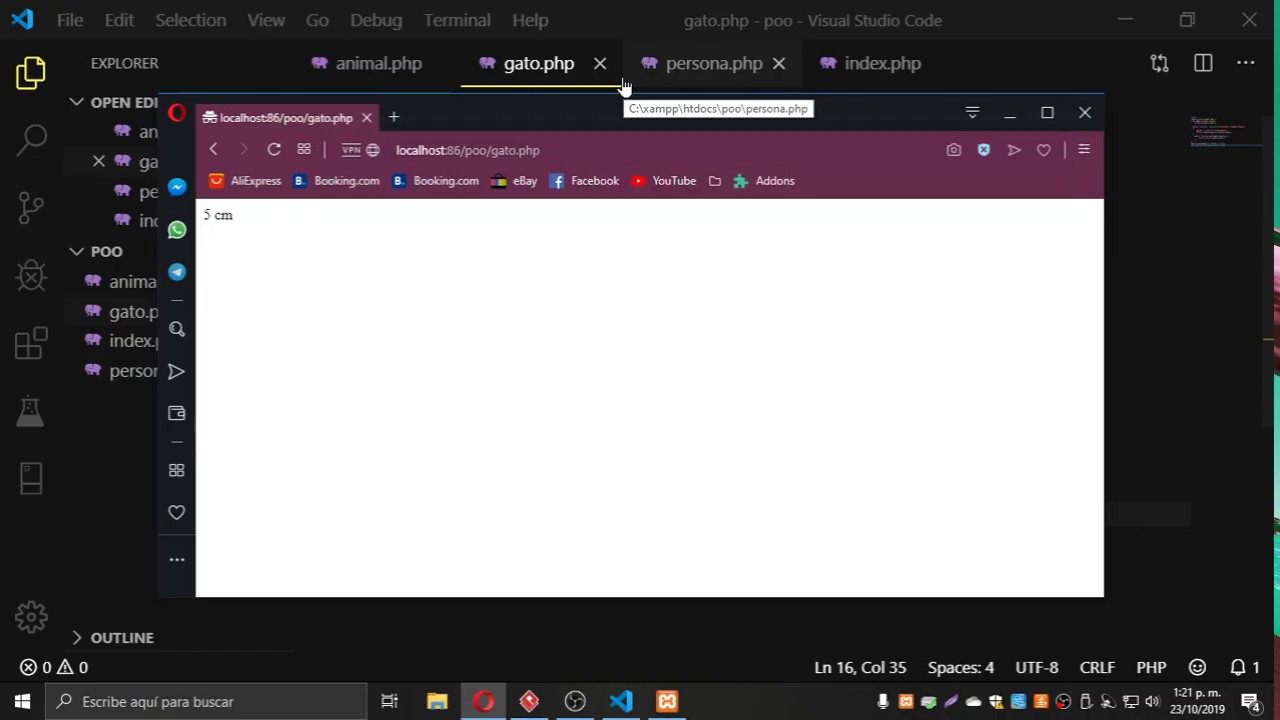Open Telegram in Opera sidebar
This screenshot has width=1280, height=720.
pyautogui.click(x=177, y=272)
